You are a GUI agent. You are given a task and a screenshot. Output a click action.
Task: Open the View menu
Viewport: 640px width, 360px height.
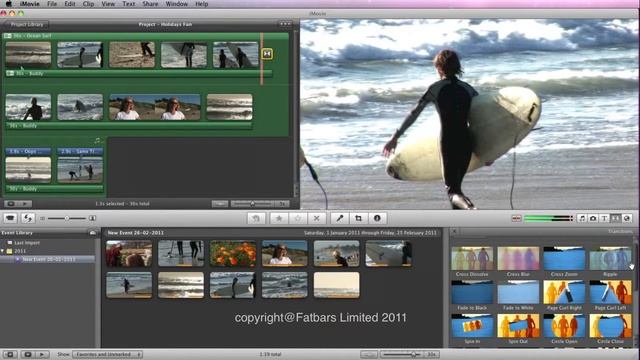point(108,4)
